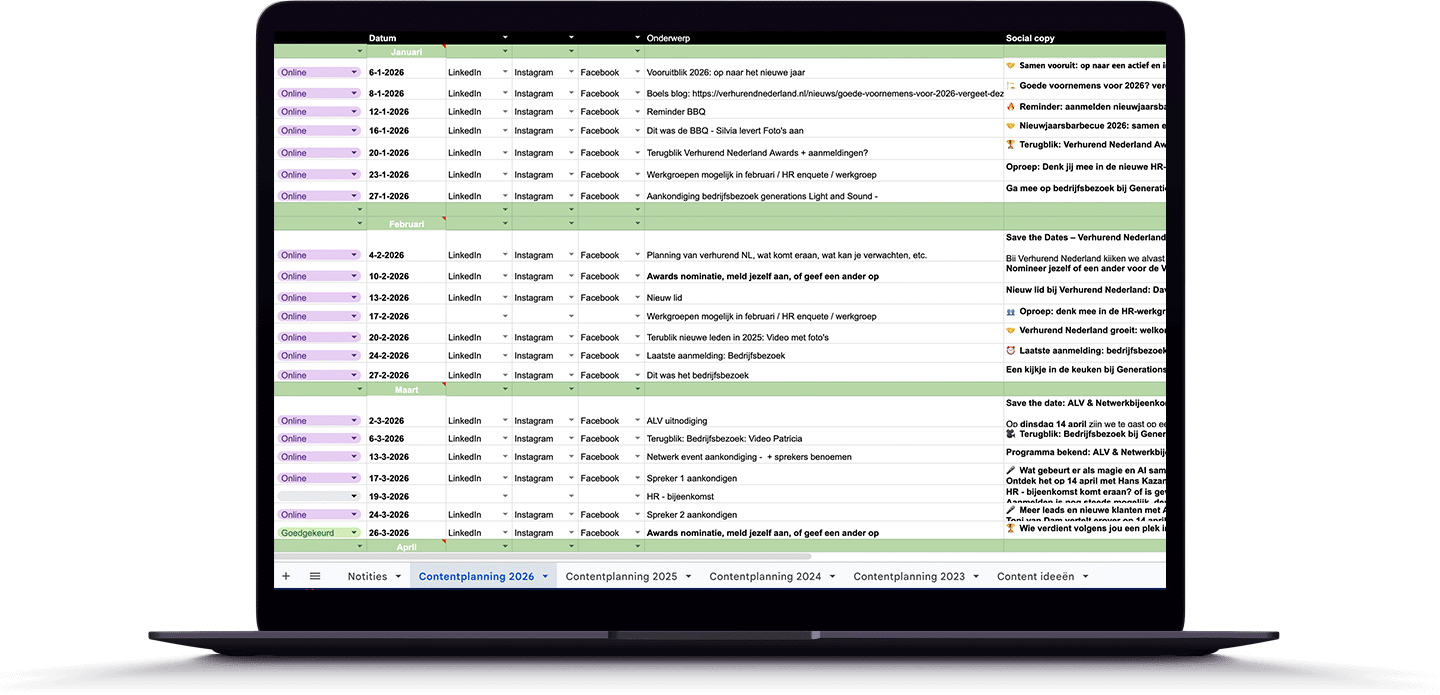Open the Contentplanning 2023 sheet tab
The height and width of the screenshot is (695, 1440).
tap(909, 577)
